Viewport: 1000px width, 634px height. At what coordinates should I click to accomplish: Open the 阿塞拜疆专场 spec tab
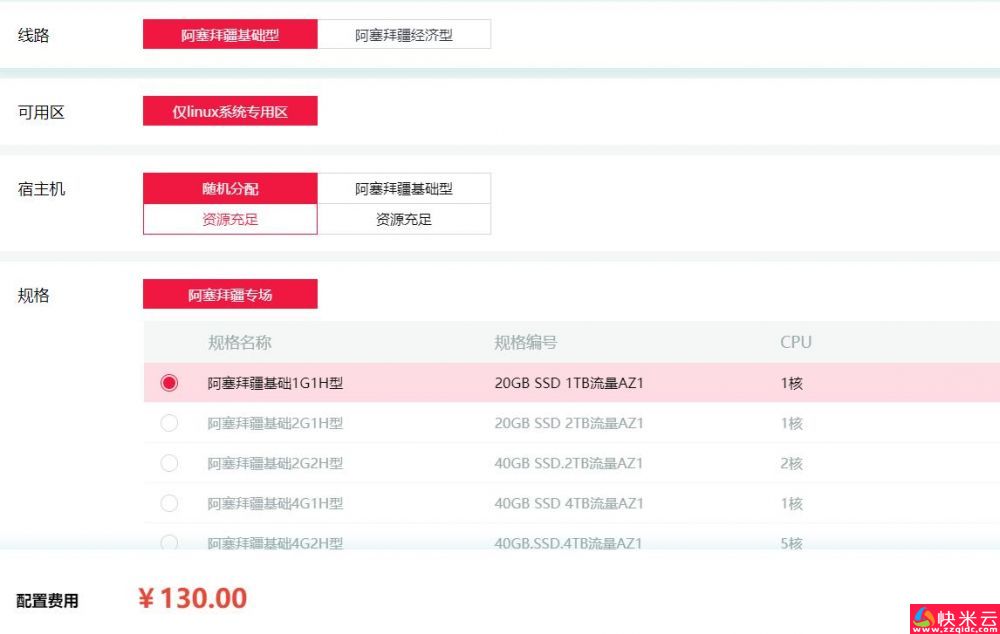pos(230,294)
